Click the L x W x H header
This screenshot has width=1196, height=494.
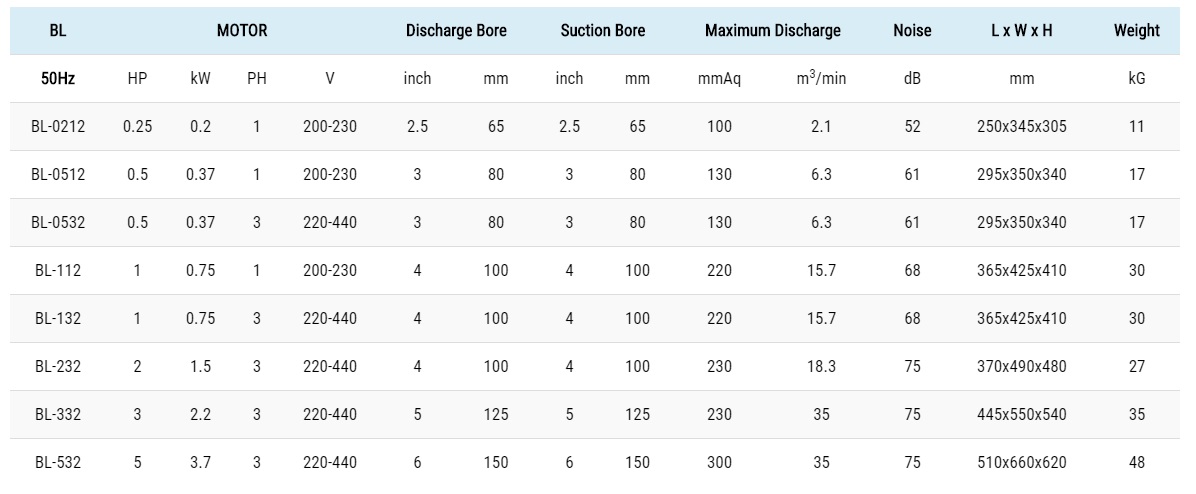1021,31
